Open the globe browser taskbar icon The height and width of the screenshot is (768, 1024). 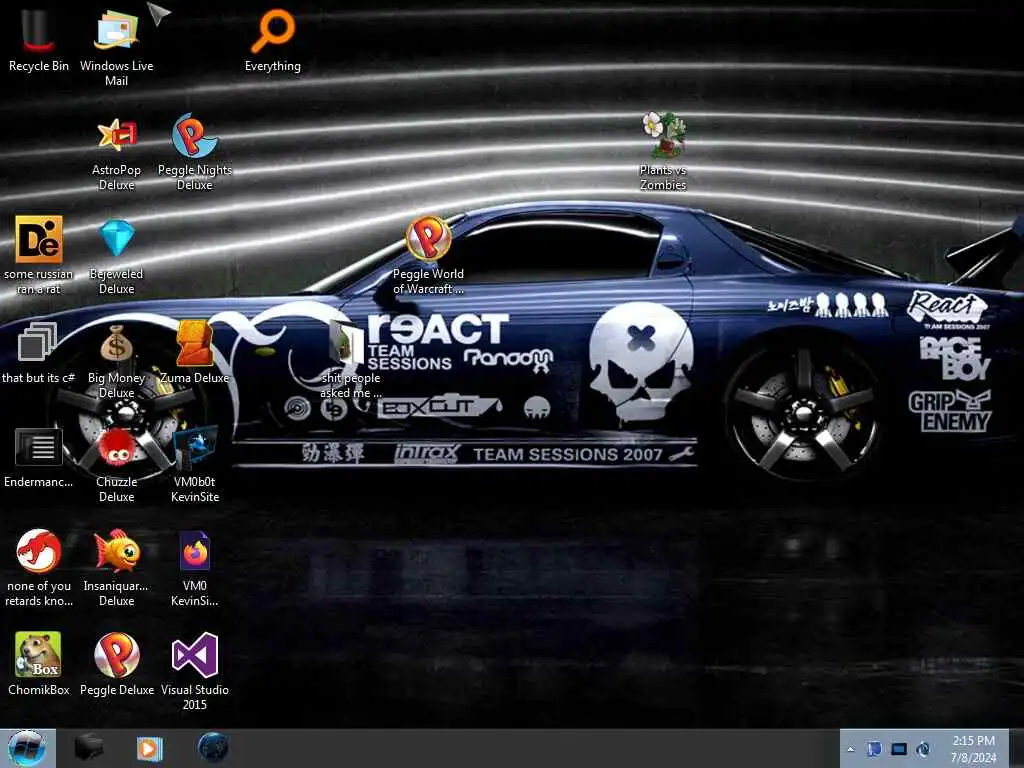pyautogui.click(x=212, y=748)
